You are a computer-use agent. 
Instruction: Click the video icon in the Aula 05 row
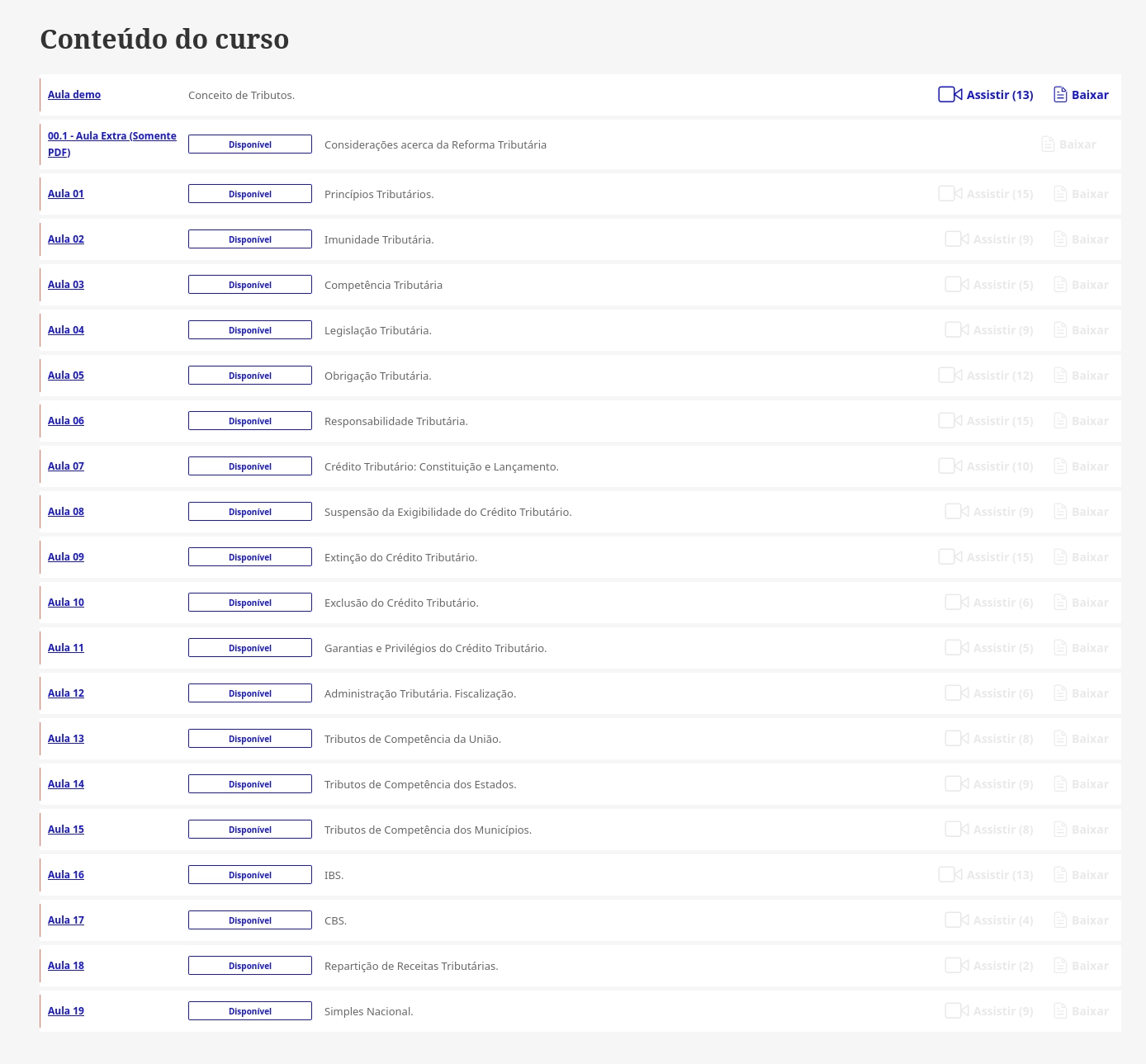(949, 376)
